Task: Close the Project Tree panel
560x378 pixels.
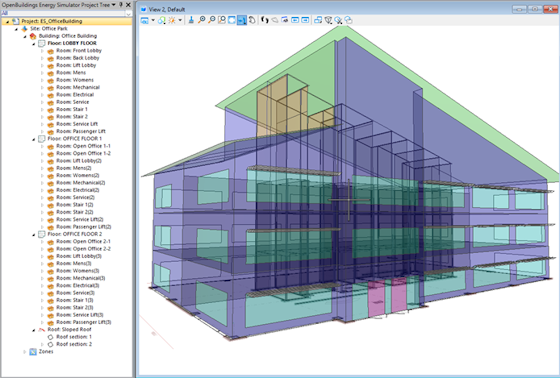Action: point(128,5)
